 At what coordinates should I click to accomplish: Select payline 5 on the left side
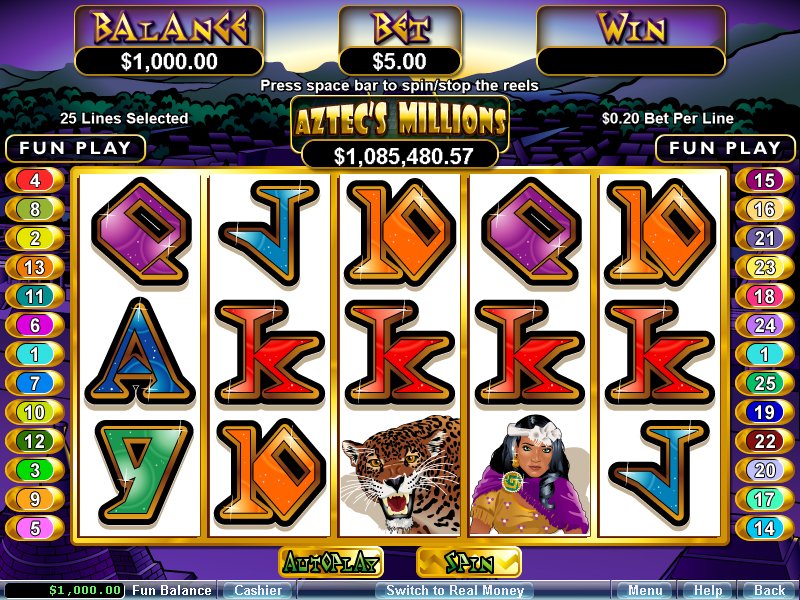[x=35, y=528]
